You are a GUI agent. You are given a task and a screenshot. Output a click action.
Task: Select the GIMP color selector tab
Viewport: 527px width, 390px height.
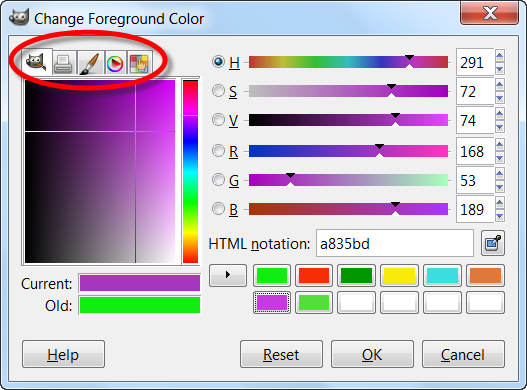[37, 63]
